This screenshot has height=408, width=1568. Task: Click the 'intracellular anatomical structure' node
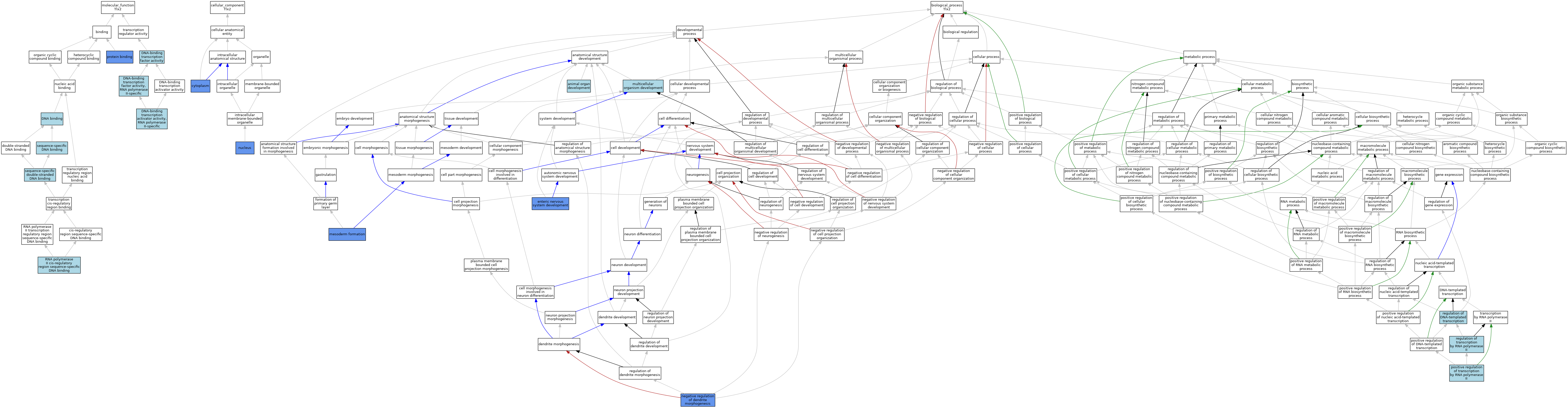[x=228, y=57]
